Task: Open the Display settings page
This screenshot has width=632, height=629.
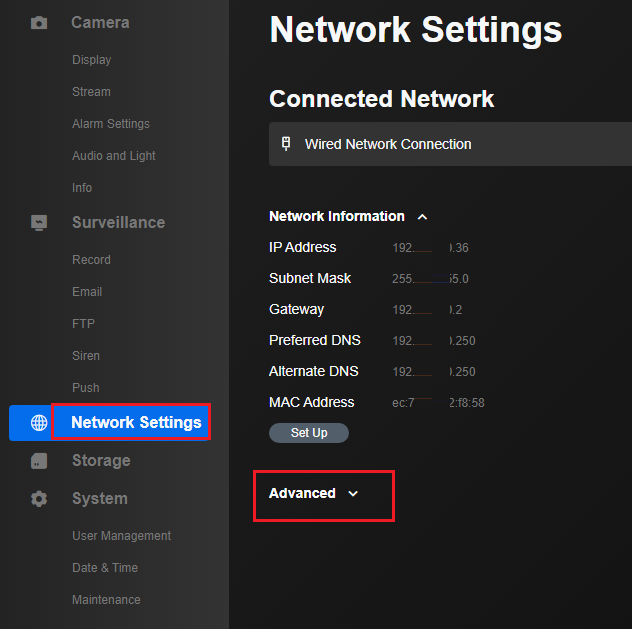Action: pyautogui.click(x=91, y=60)
